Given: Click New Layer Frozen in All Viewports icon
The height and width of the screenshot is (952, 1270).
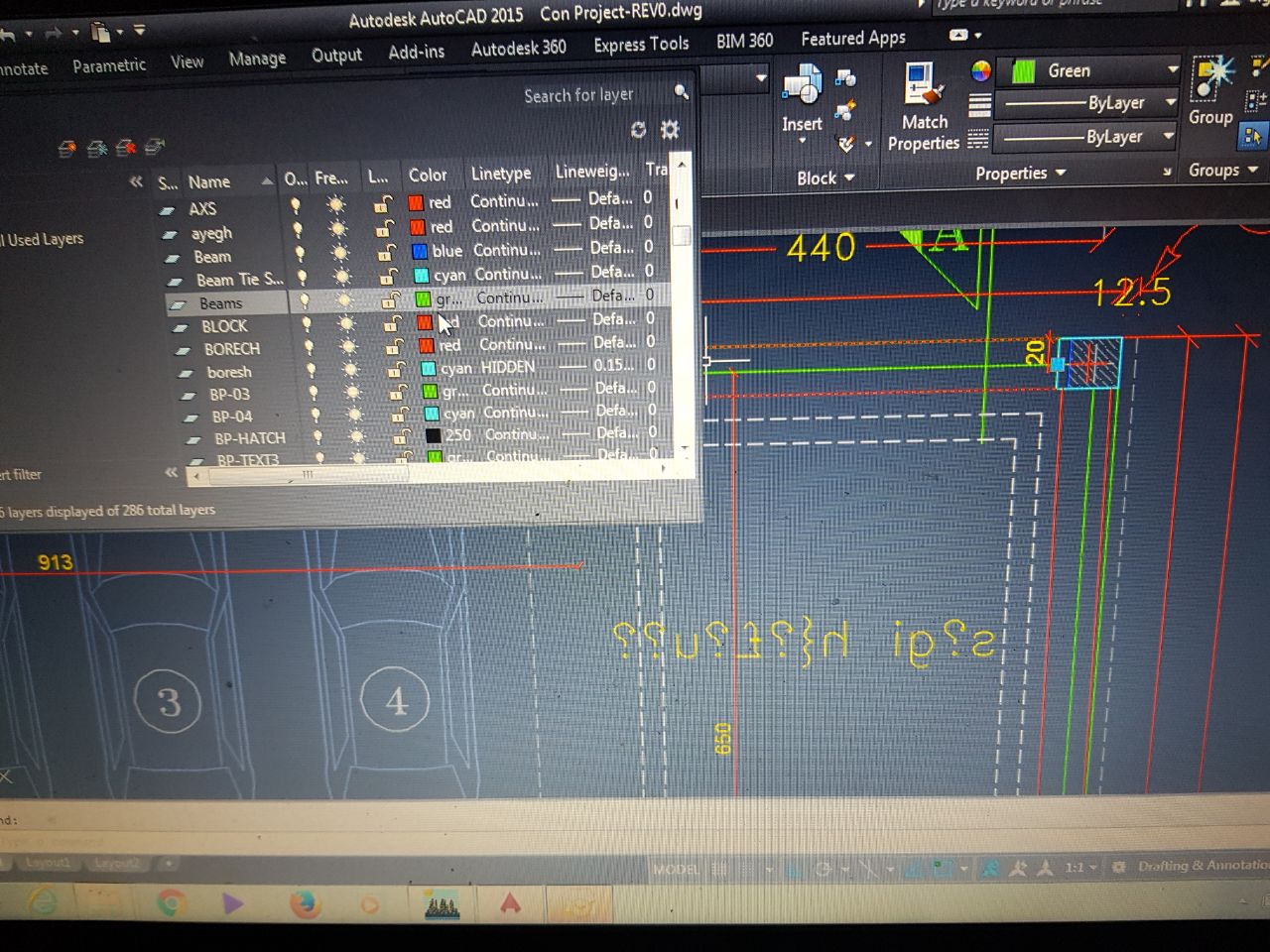Looking at the screenshot, I should click(97, 149).
